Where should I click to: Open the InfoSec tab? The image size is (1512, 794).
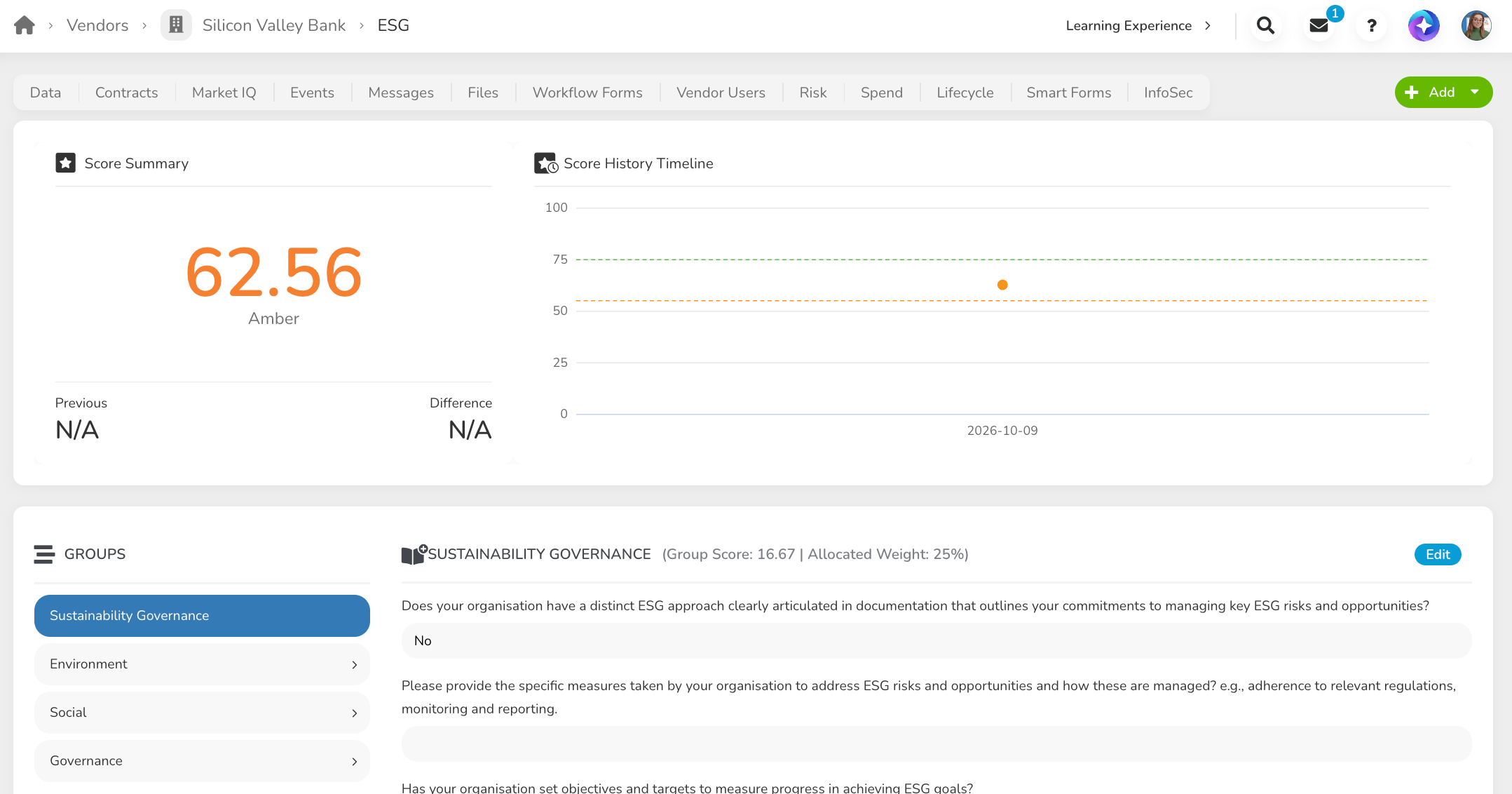(x=1169, y=93)
